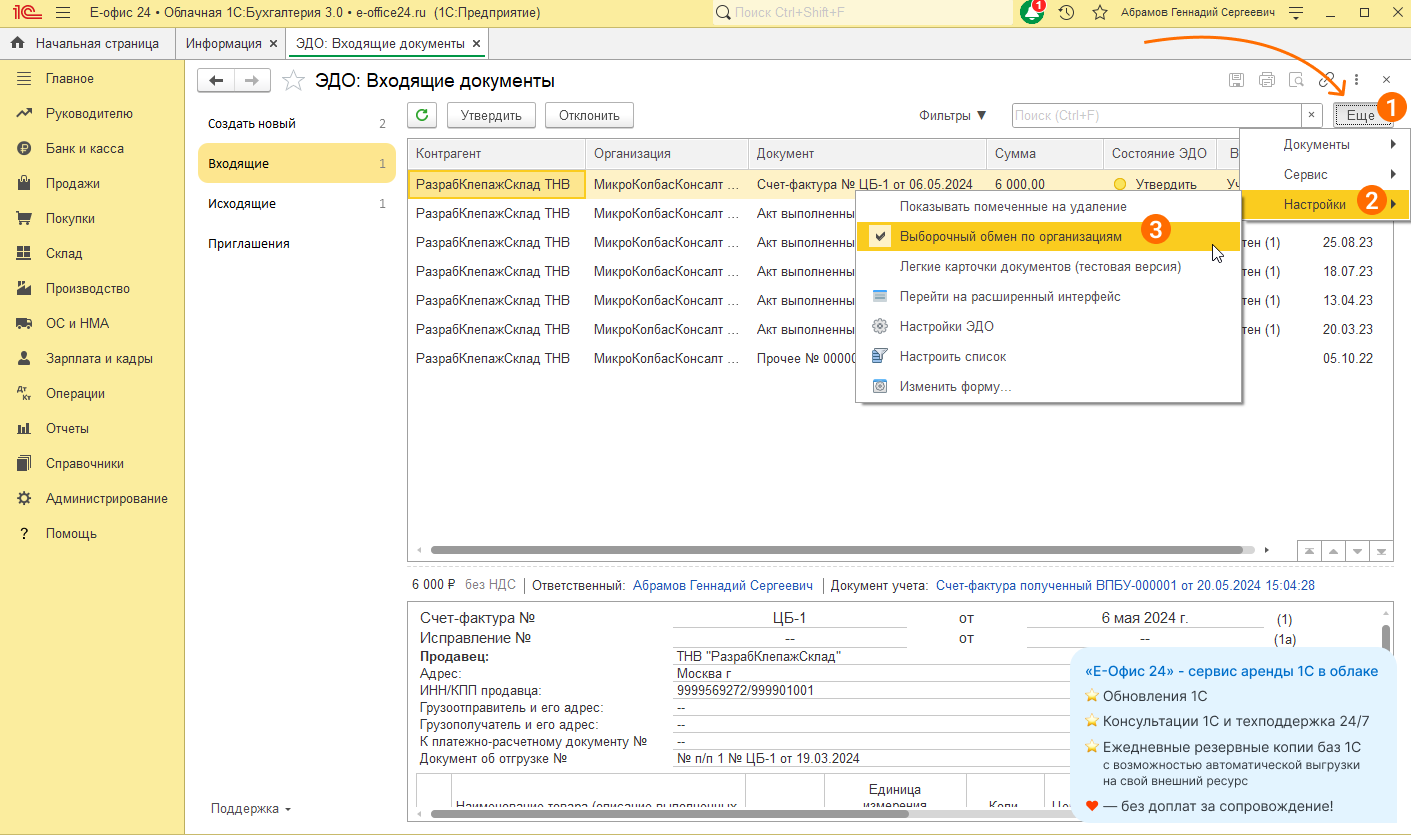Click the save diskette icon
The width and height of the screenshot is (1411, 835).
coord(1236,80)
